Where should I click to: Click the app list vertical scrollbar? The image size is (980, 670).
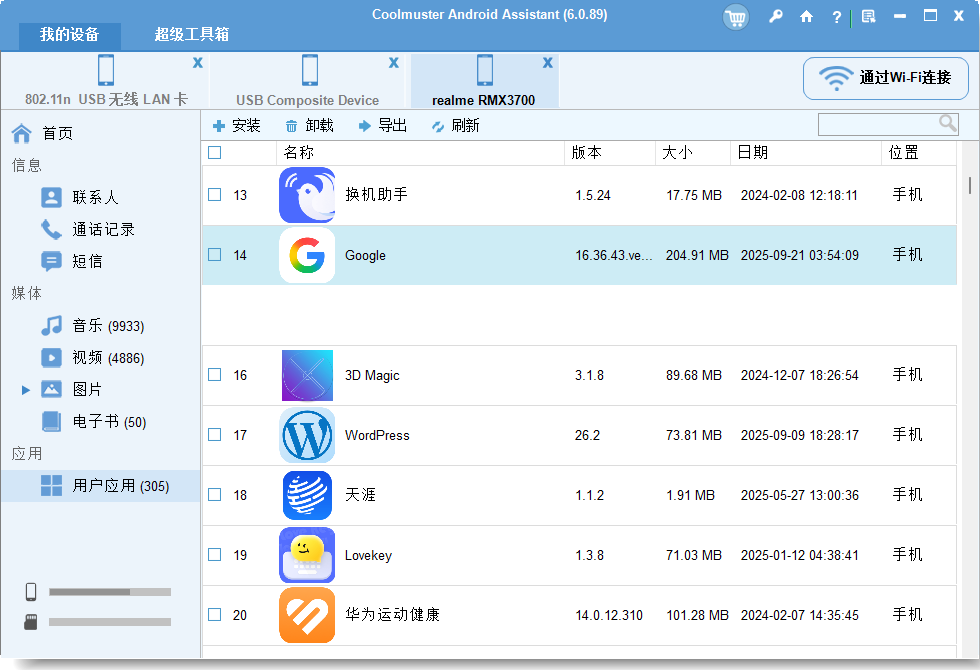coord(969,186)
